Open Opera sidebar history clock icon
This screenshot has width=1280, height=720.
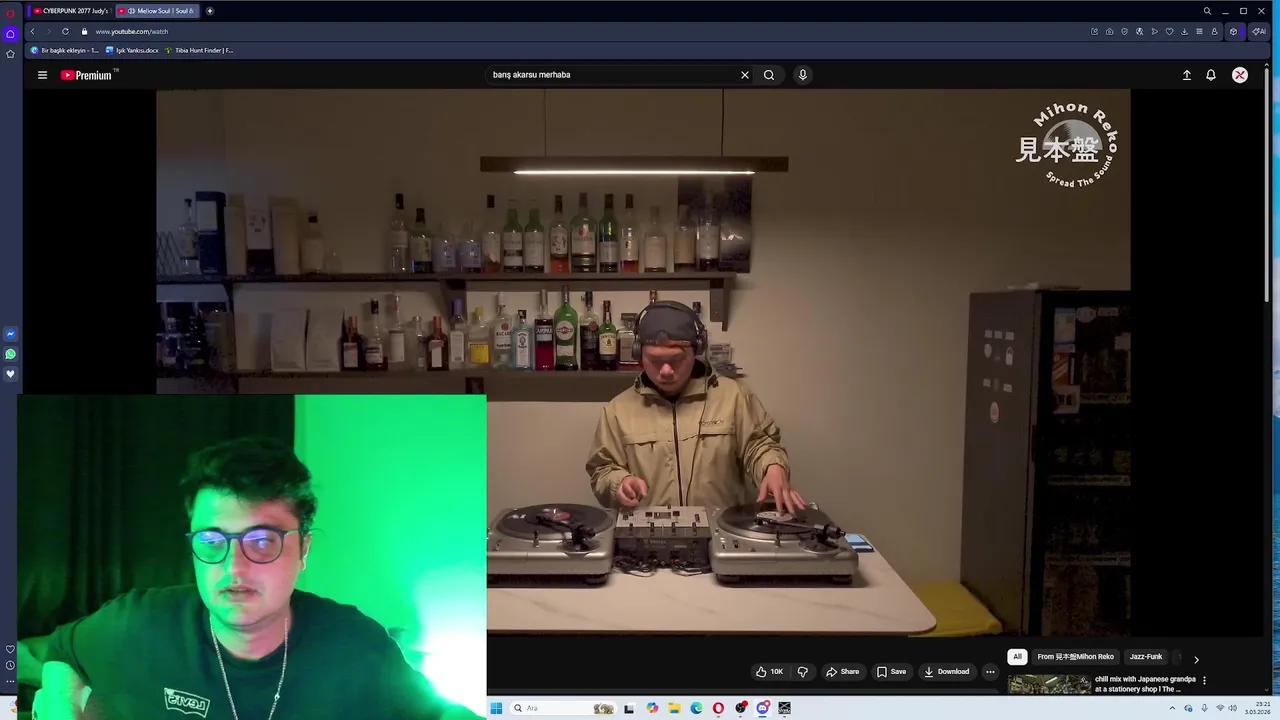(x=10, y=665)
